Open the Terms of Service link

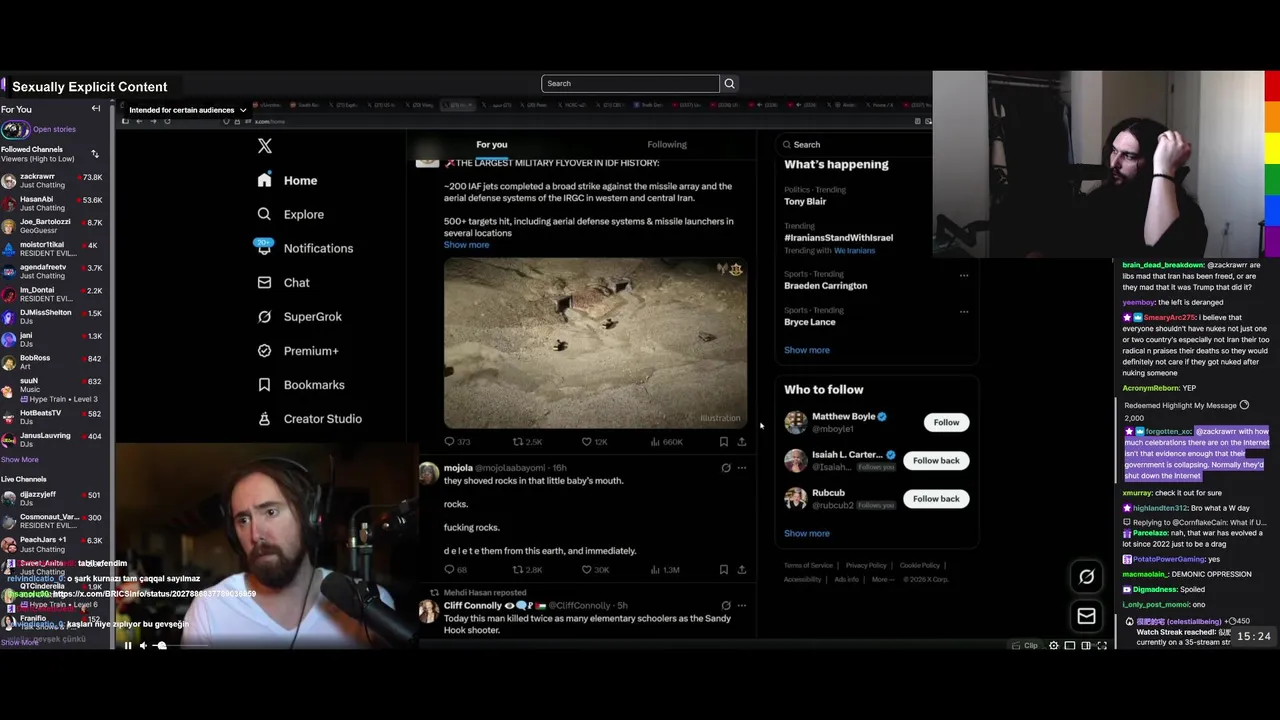point(808,566)
